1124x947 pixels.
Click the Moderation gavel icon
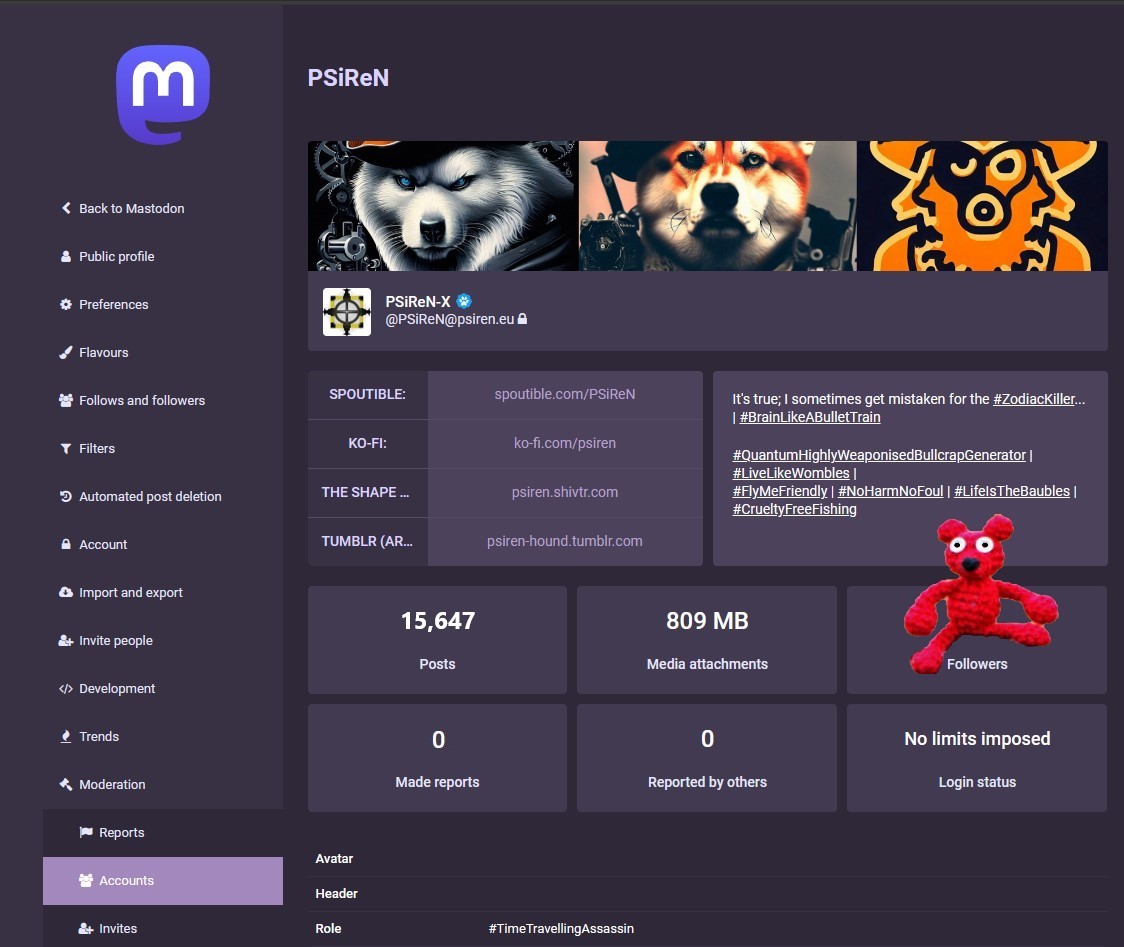click(66, 785)
